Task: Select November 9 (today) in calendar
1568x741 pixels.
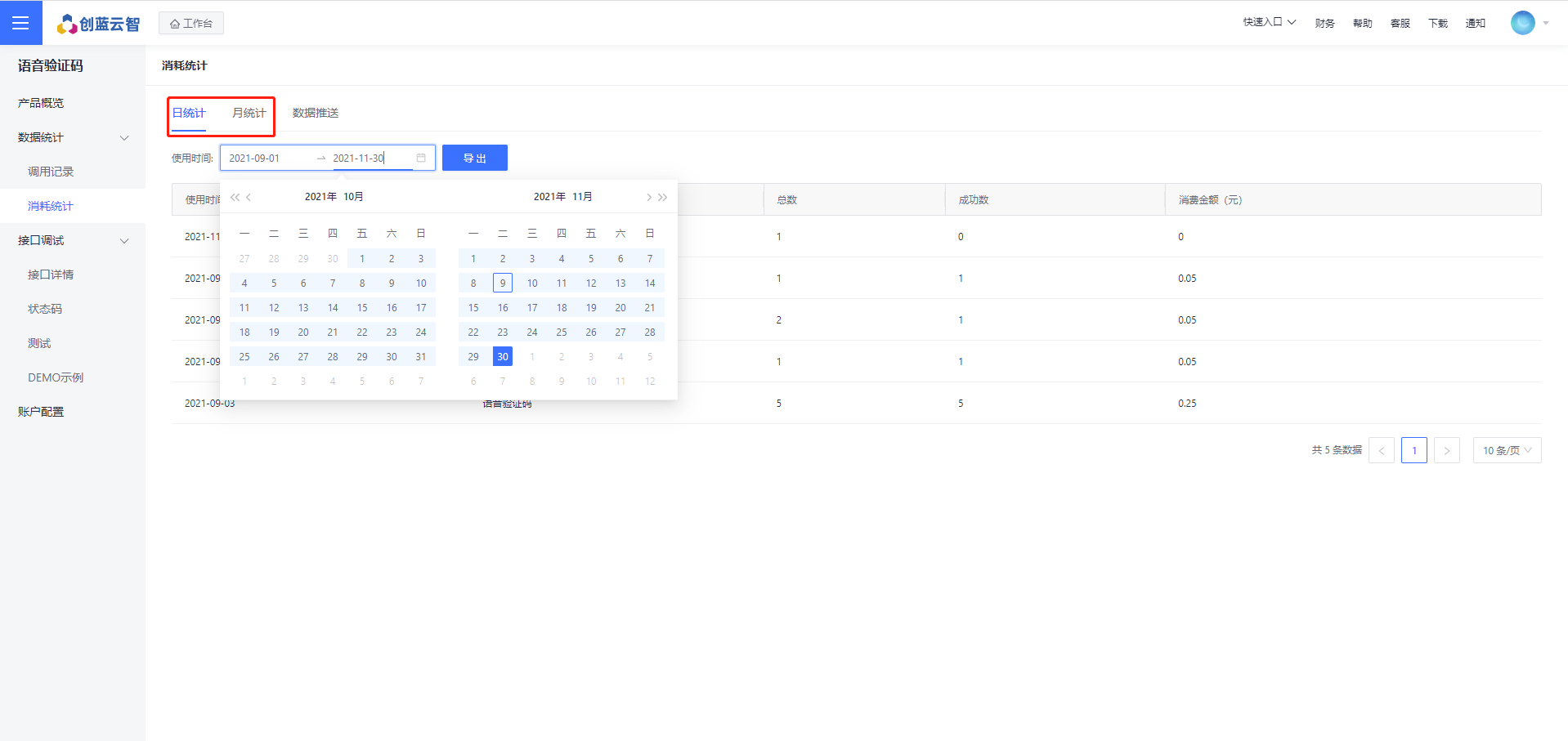Action: 503,283
